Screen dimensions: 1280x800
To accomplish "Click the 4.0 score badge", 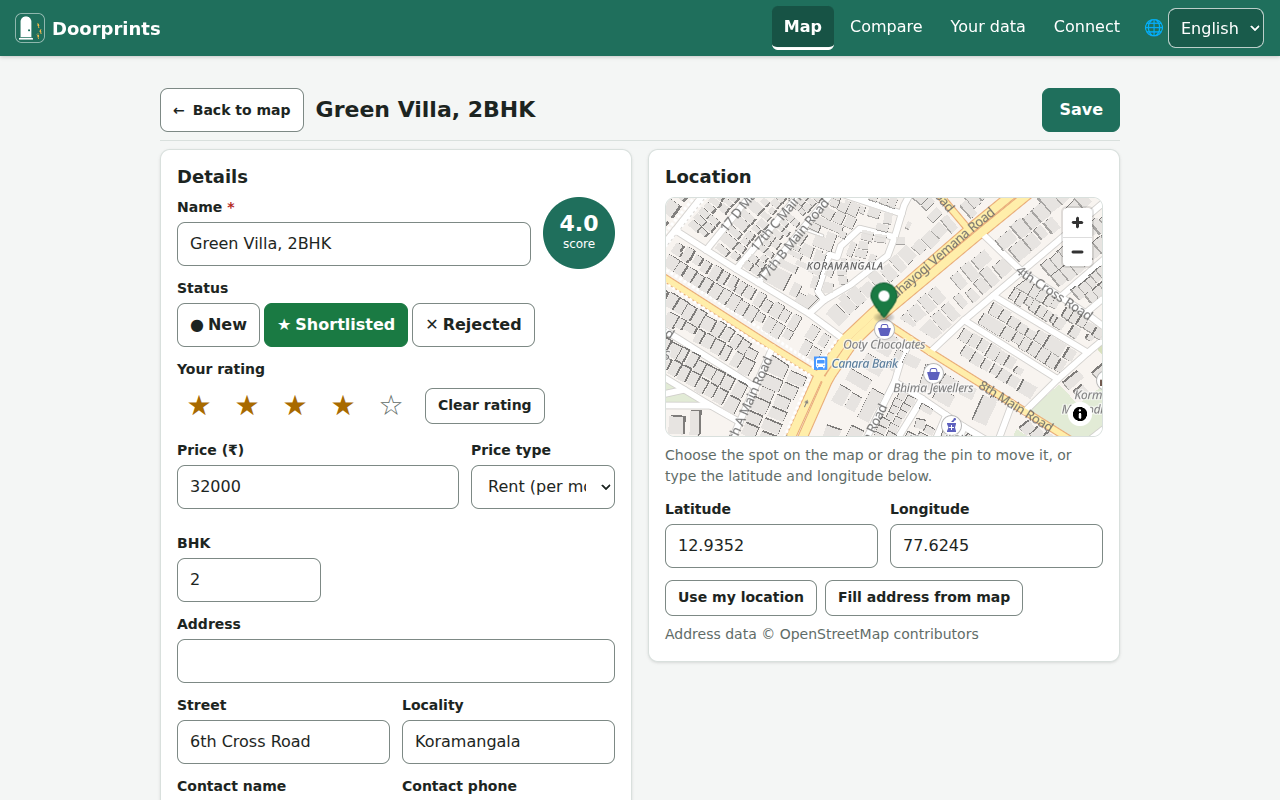I will coord(579,233).
